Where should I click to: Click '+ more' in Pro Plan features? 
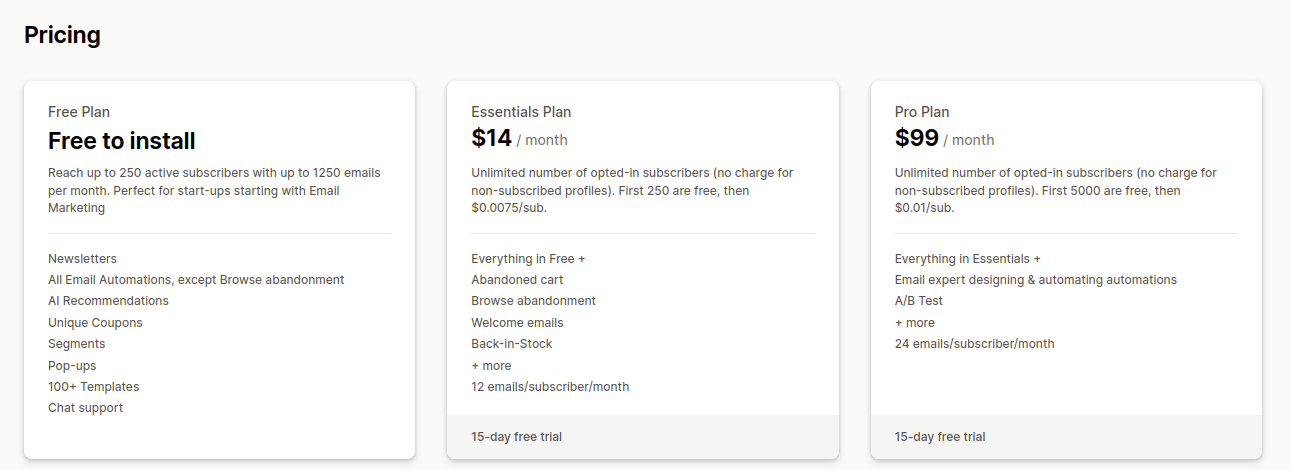[915, 323]
